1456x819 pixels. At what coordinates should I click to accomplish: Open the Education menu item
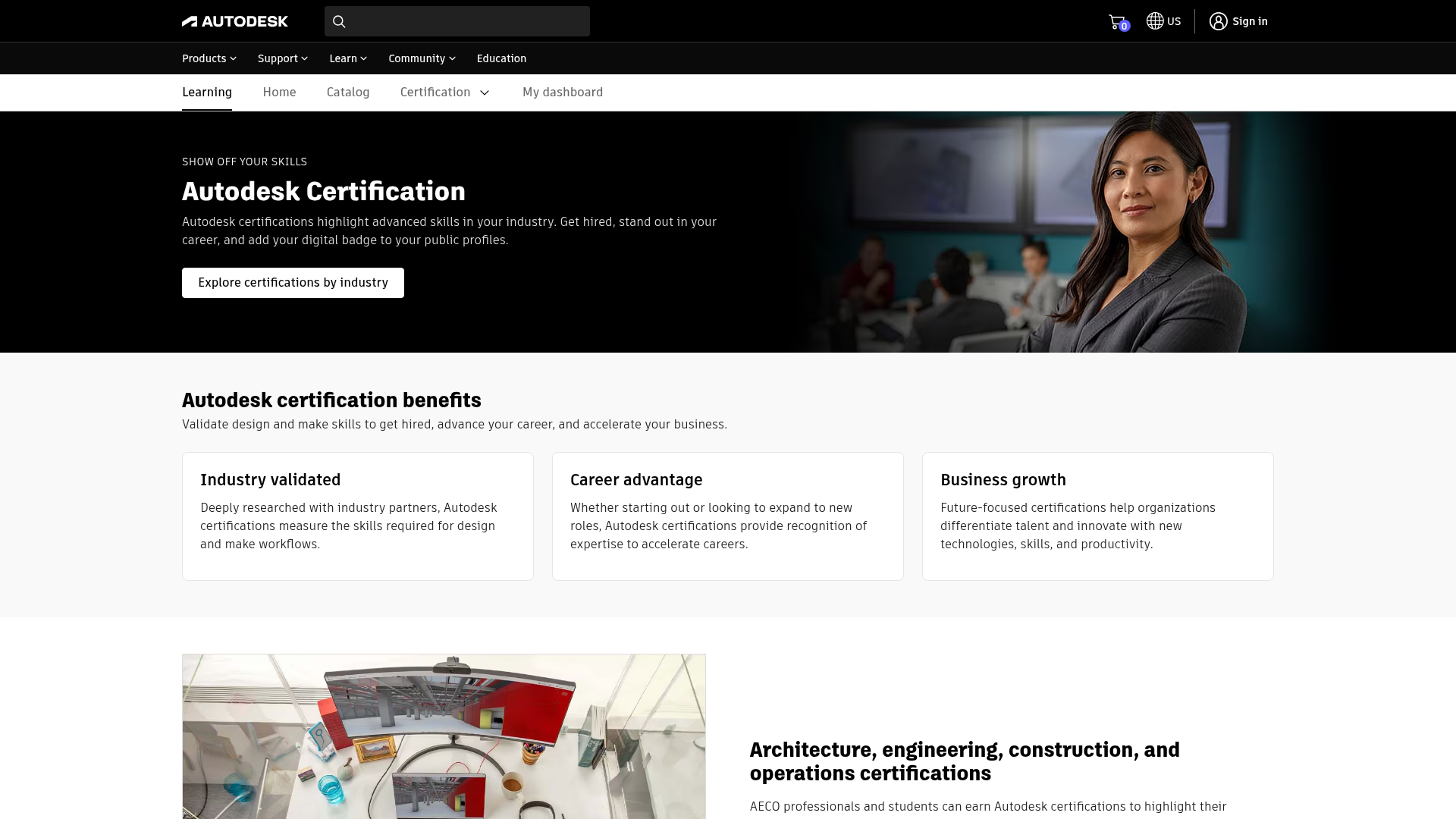click(501, 58)
